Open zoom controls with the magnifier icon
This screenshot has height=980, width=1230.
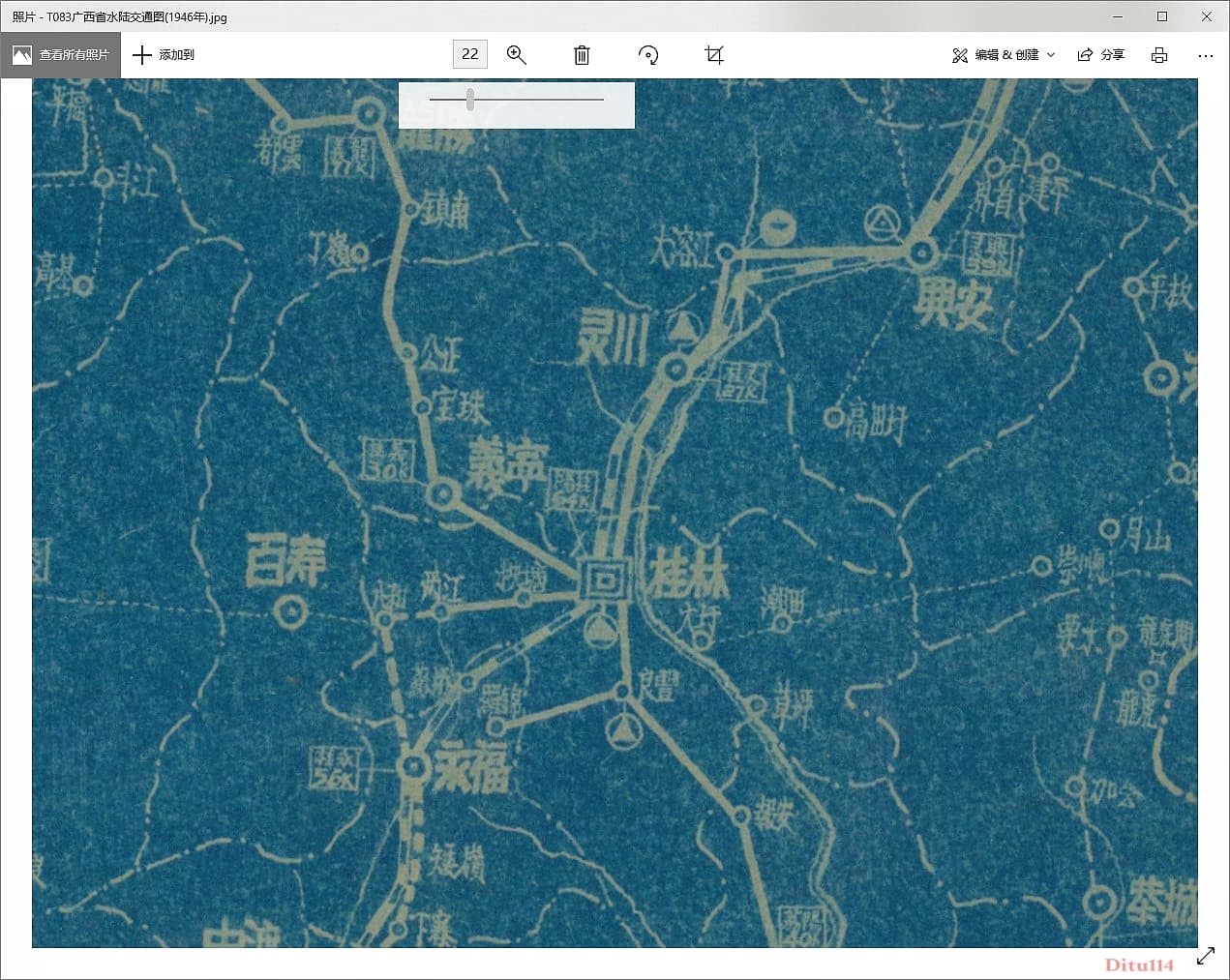click(x=517, y=55)
